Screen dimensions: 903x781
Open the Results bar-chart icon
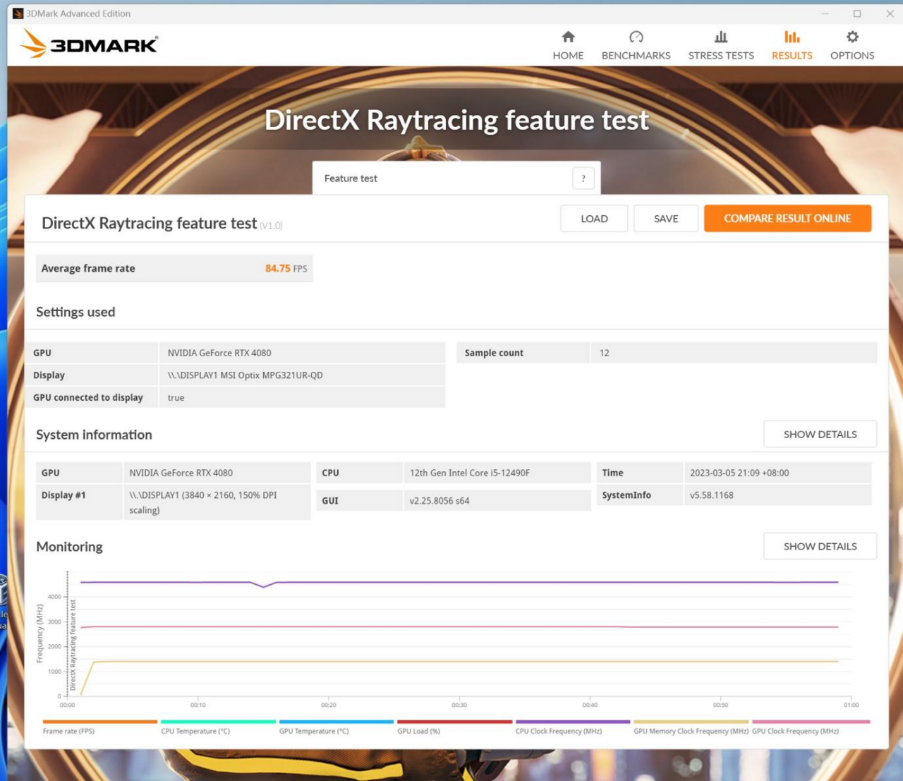792,37
